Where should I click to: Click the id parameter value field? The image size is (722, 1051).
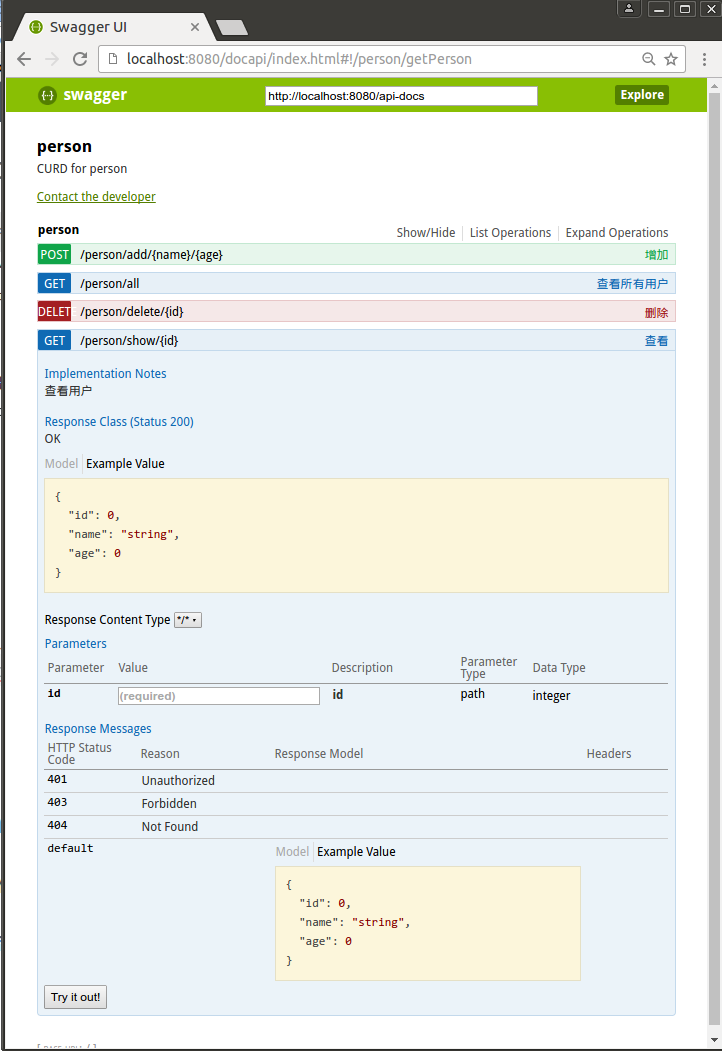[x=219, y=696]
